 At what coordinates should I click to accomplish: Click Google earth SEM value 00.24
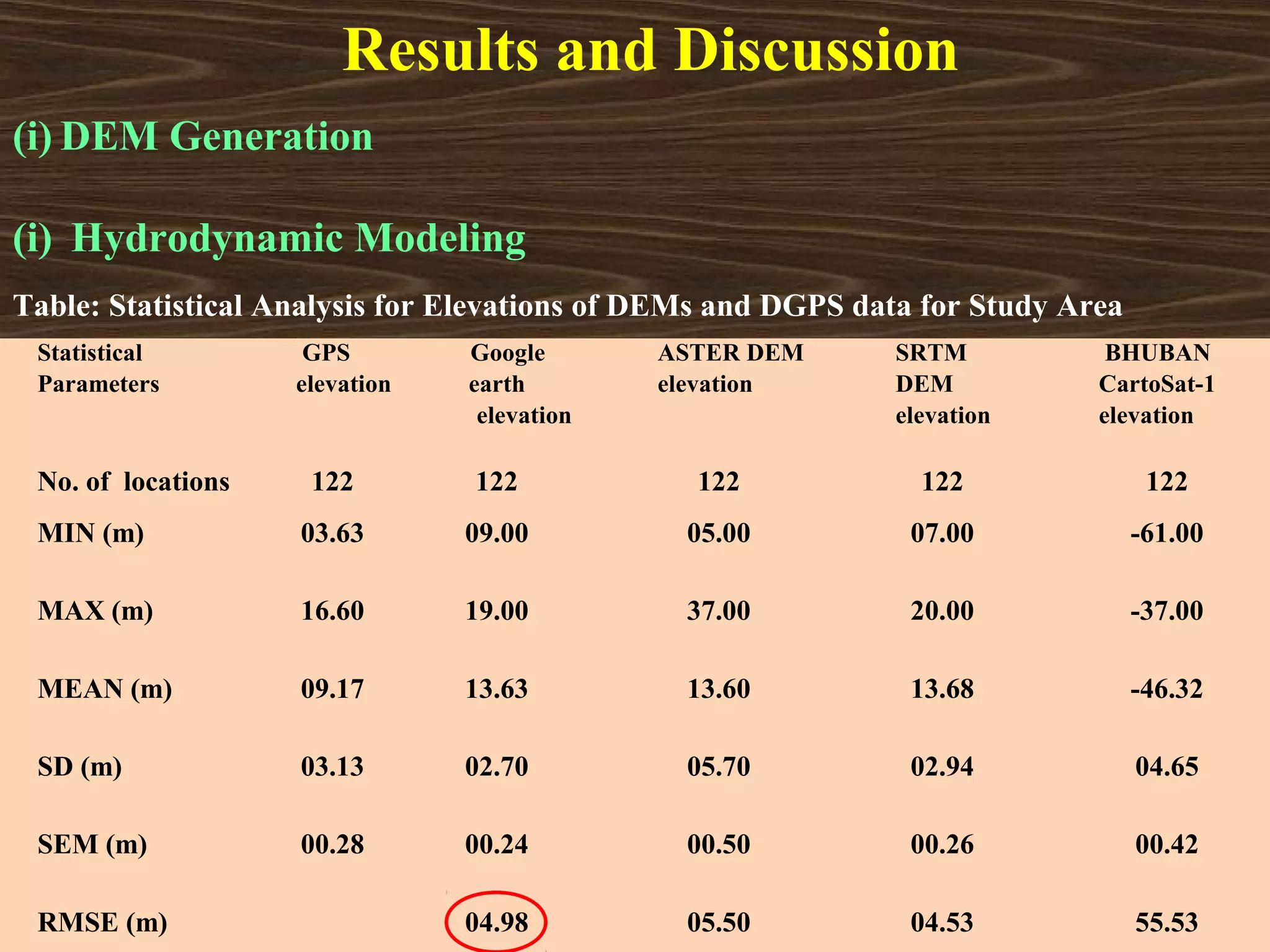coord(497,845)
